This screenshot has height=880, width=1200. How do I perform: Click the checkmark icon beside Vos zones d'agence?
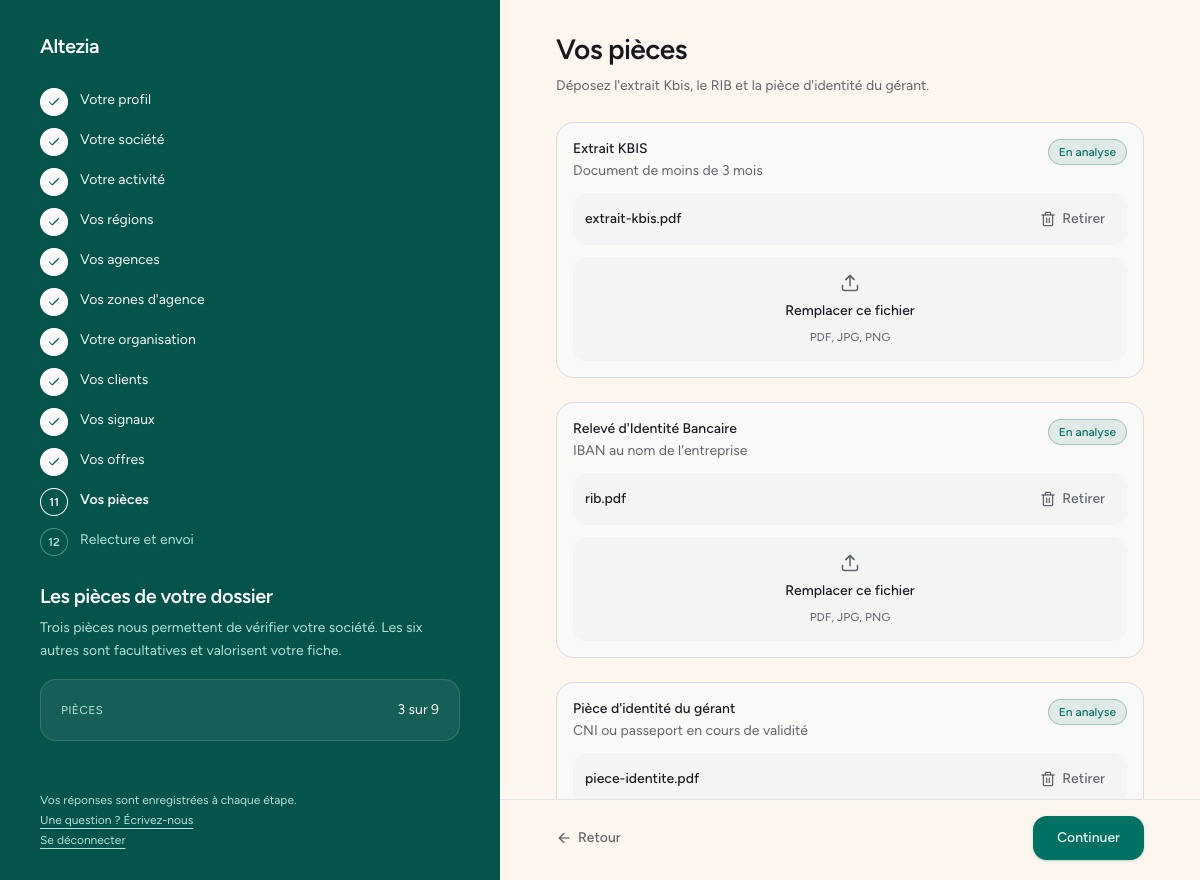[54, 302]
